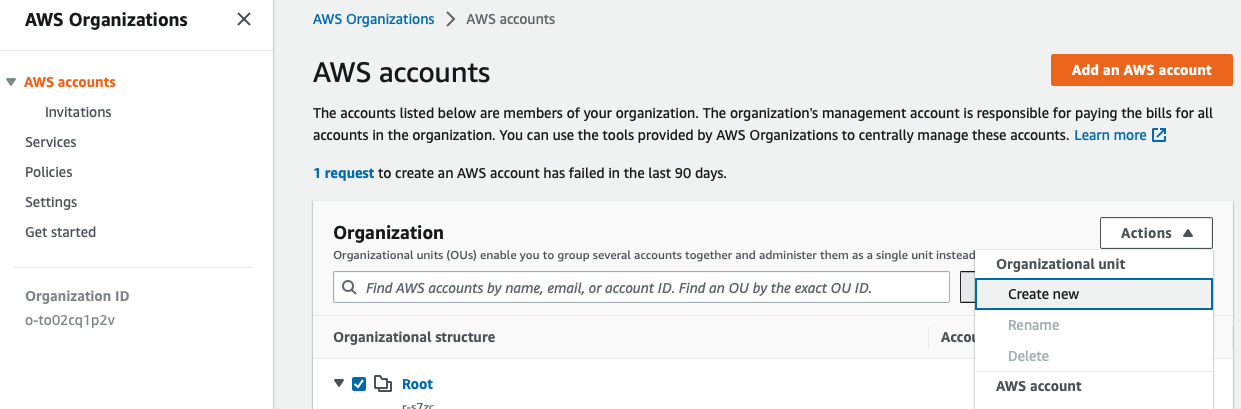Collapse the Root tree node
The image size is (1241, 409).
pyautogui.click(x=339, y=384)
